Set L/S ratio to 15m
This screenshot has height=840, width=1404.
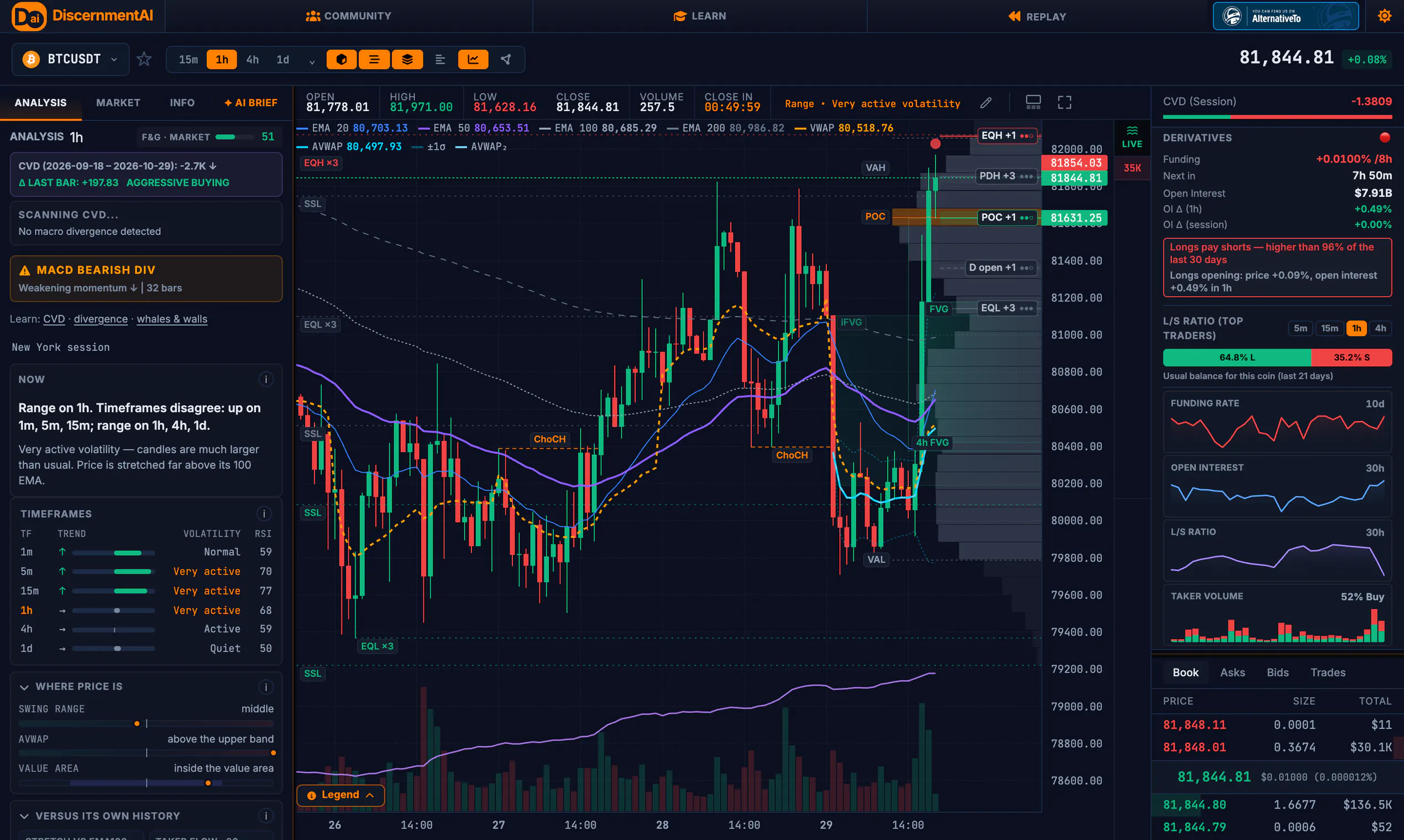point(1329,328)
